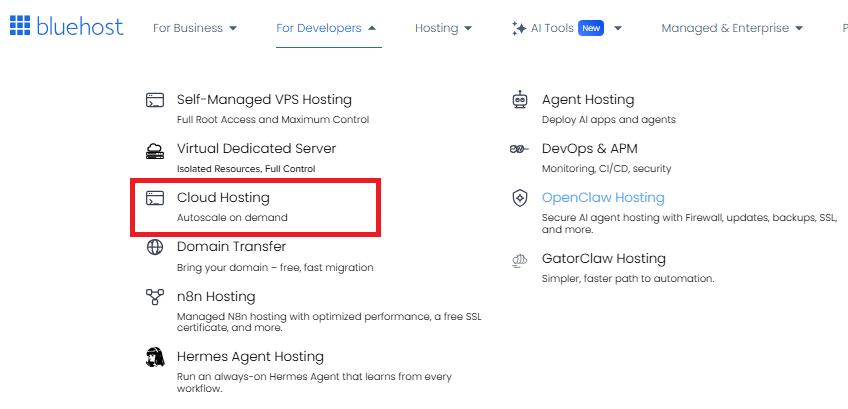Open the OpenClaw Hosting link

coord(603,197)
